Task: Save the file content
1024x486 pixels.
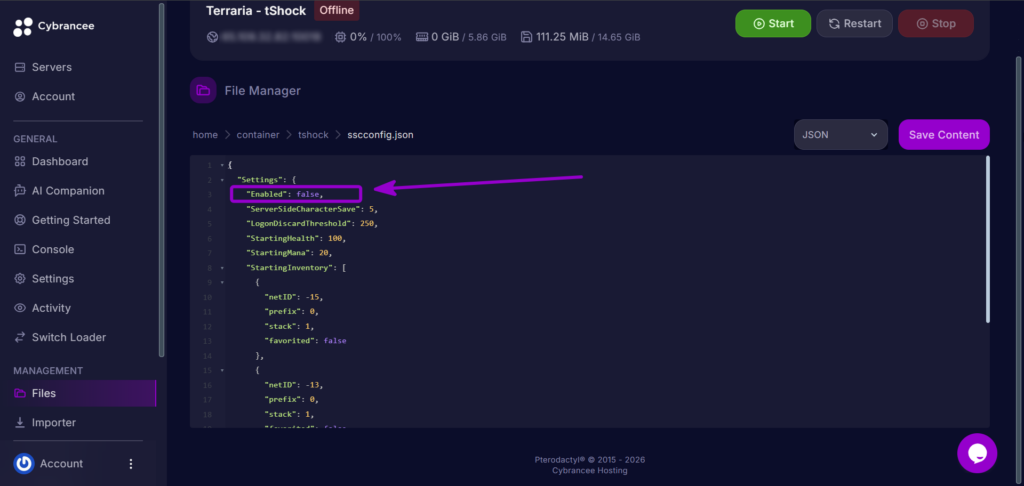Action: coord(944,135)
